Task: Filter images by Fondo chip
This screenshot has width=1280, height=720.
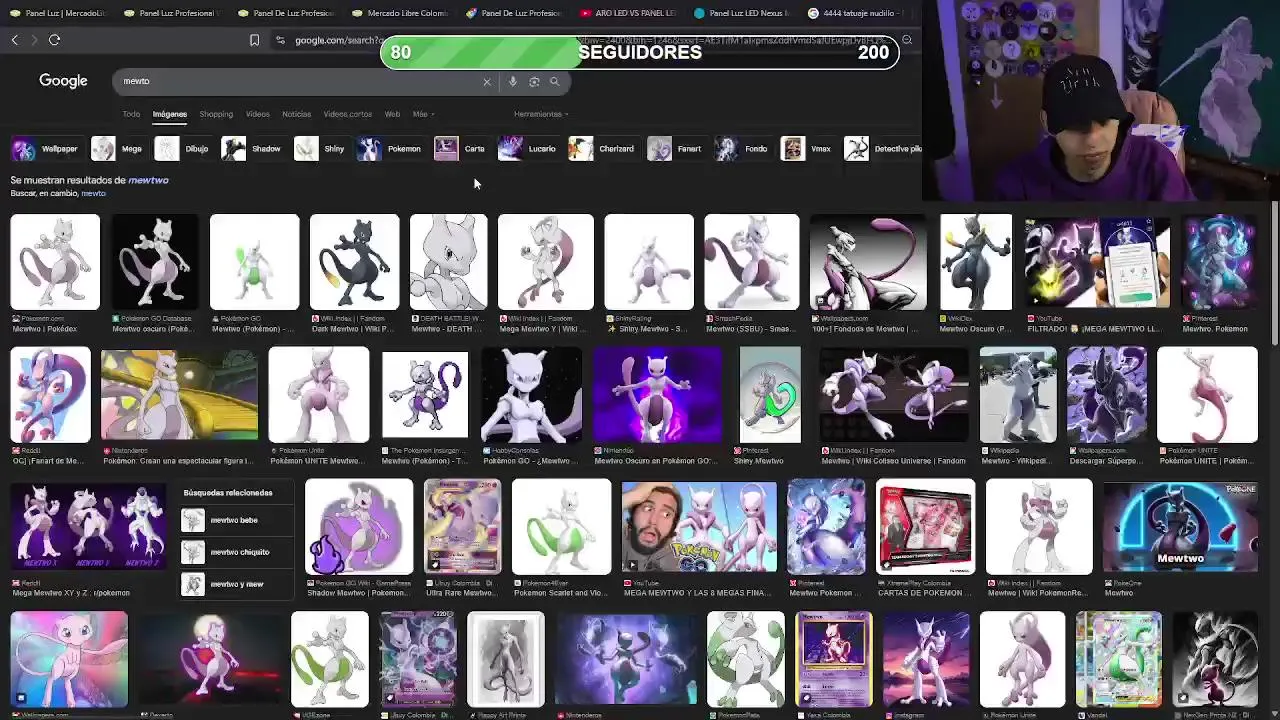Action: [741, 149]
